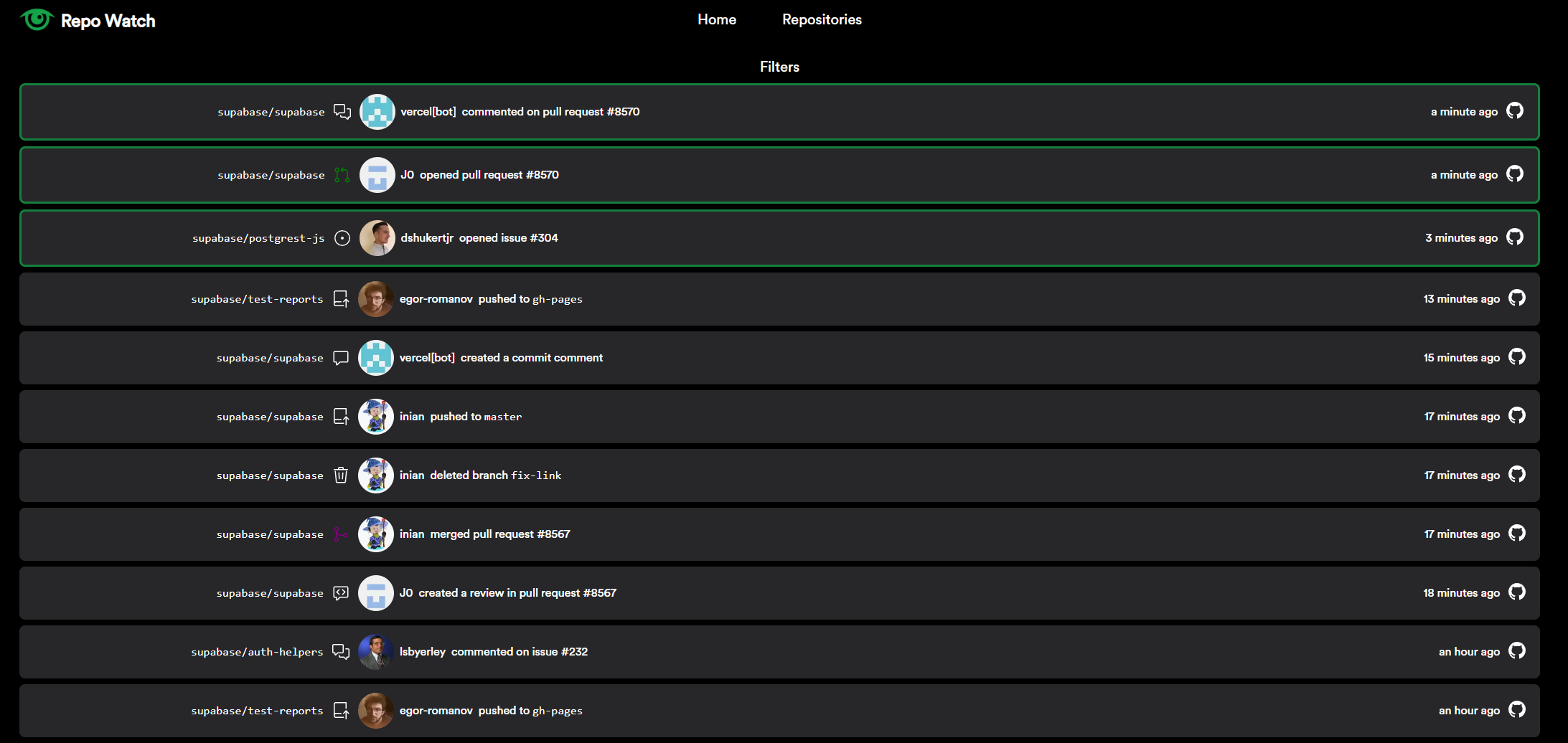Click Repo Watch title text
Viewport: 1568px width, 743px height.
(x=108, y=21)
